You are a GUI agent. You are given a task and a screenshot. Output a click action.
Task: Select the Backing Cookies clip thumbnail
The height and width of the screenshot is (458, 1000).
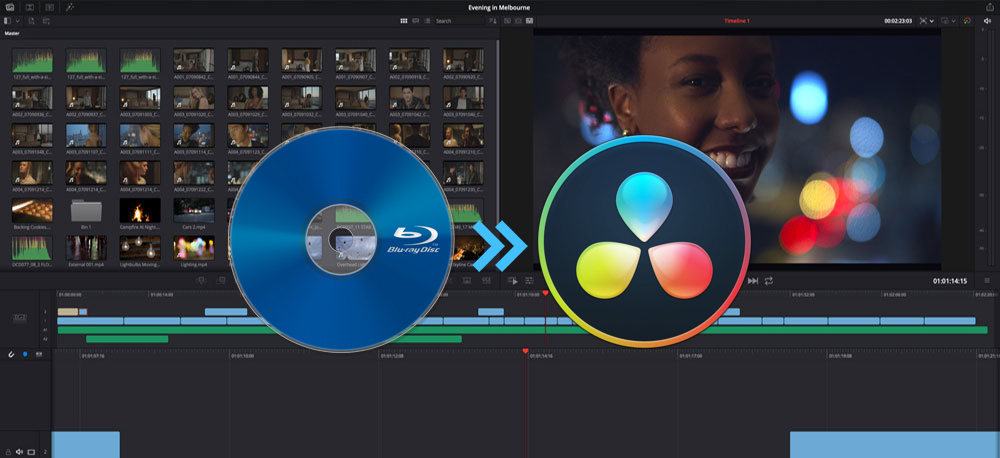point(32,210)
